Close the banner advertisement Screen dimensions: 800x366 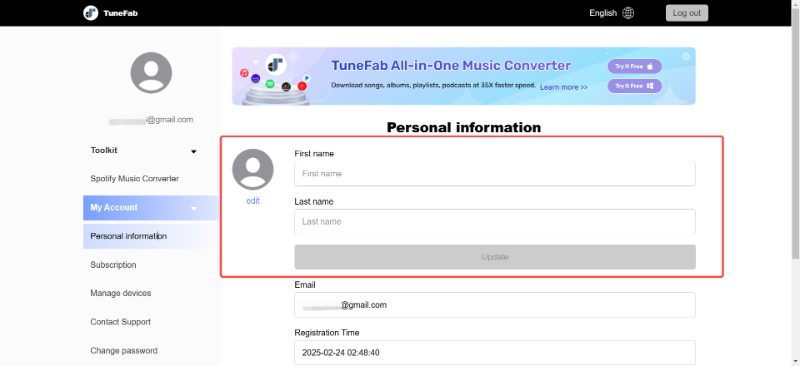click(x=686, y=56)
